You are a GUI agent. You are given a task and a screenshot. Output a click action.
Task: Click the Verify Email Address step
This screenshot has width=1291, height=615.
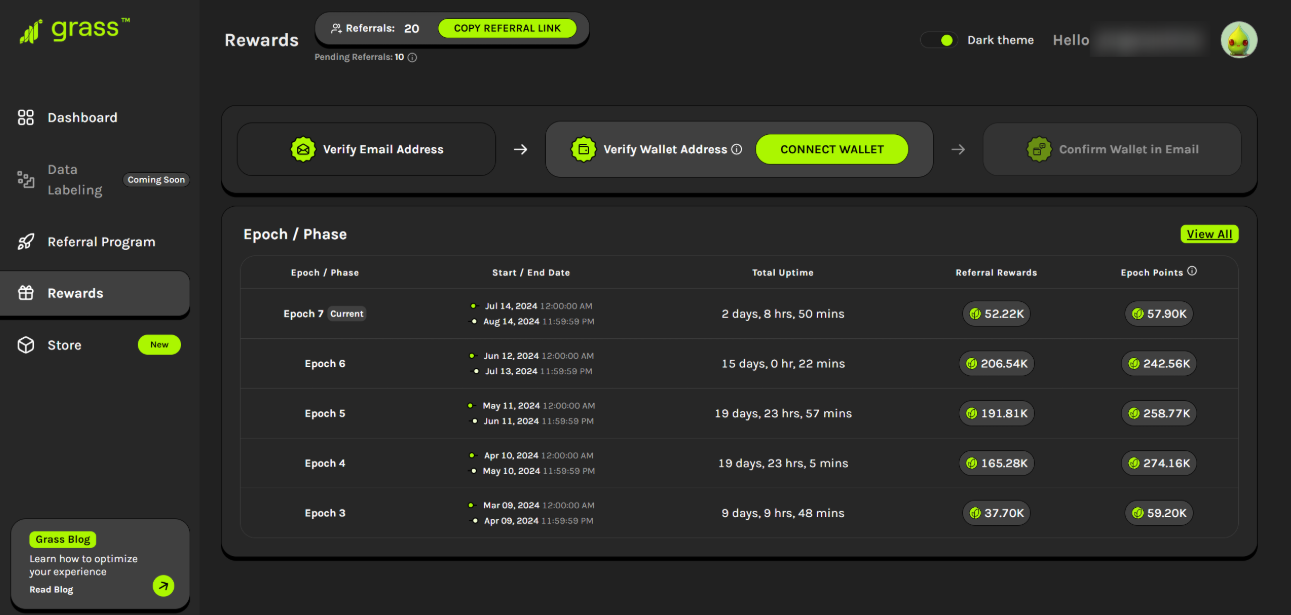[x=366, y=149]
